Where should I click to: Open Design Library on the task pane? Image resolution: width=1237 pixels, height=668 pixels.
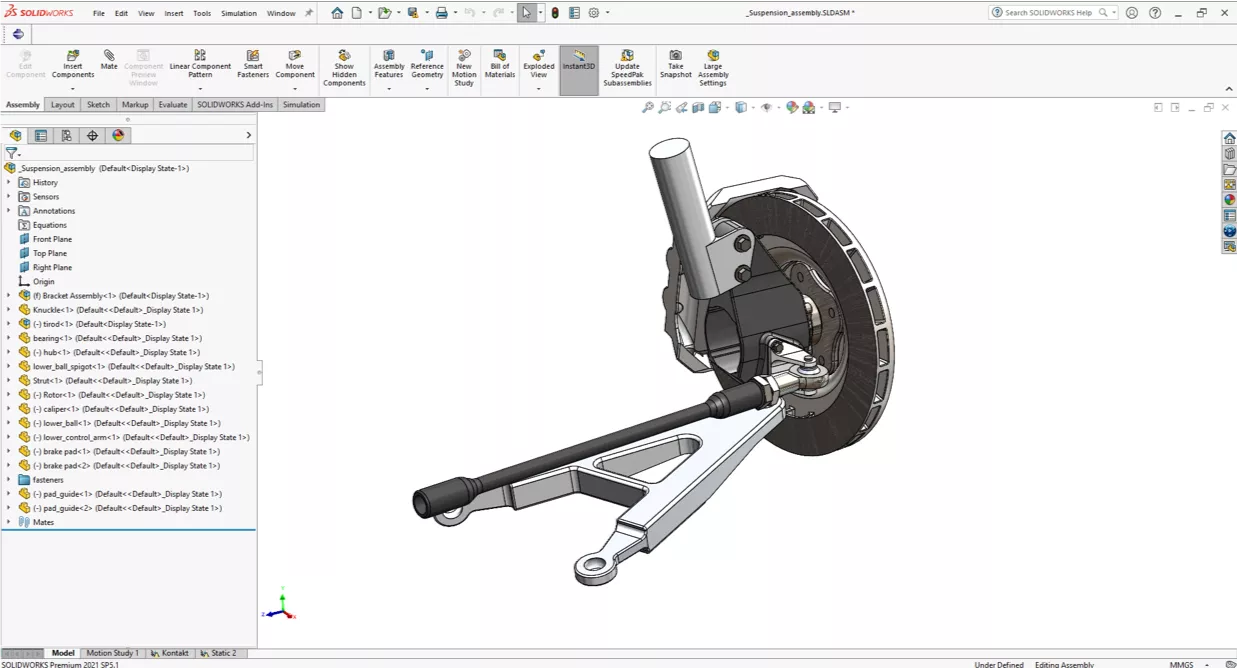1229,154
